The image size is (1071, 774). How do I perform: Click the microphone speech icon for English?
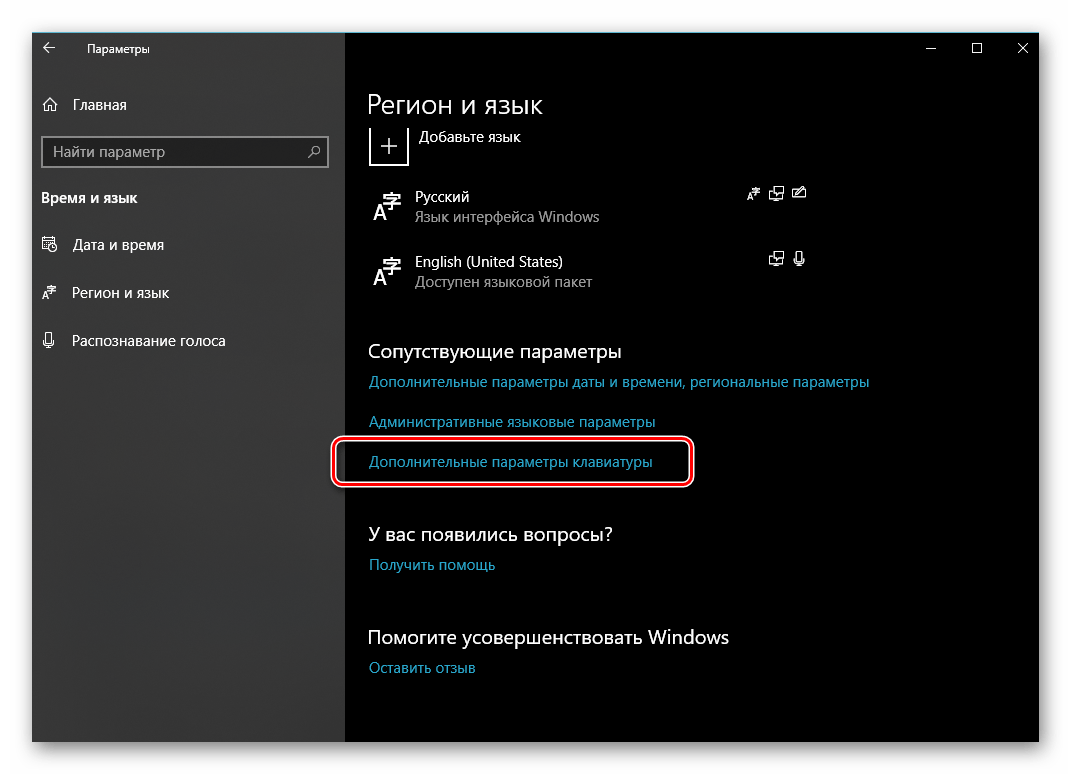coord(798,259)
